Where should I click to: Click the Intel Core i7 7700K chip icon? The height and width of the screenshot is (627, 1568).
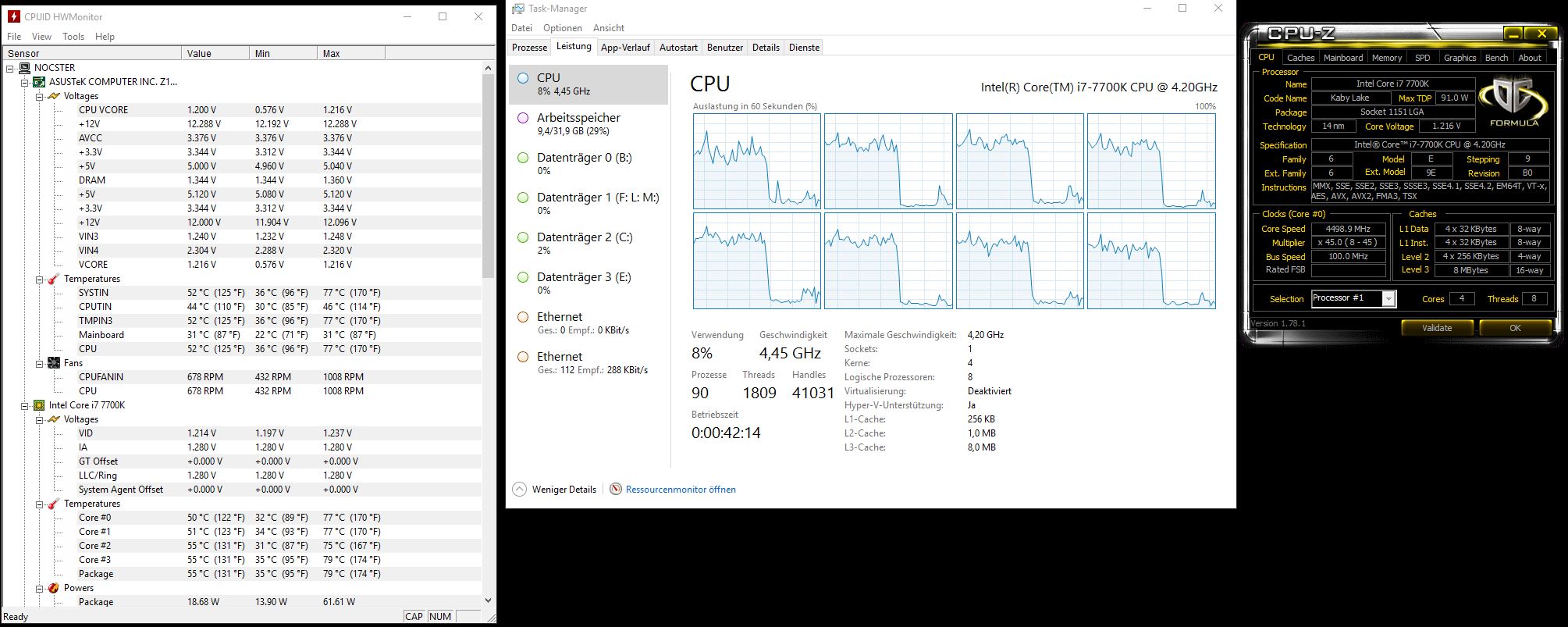coord(39,405)
